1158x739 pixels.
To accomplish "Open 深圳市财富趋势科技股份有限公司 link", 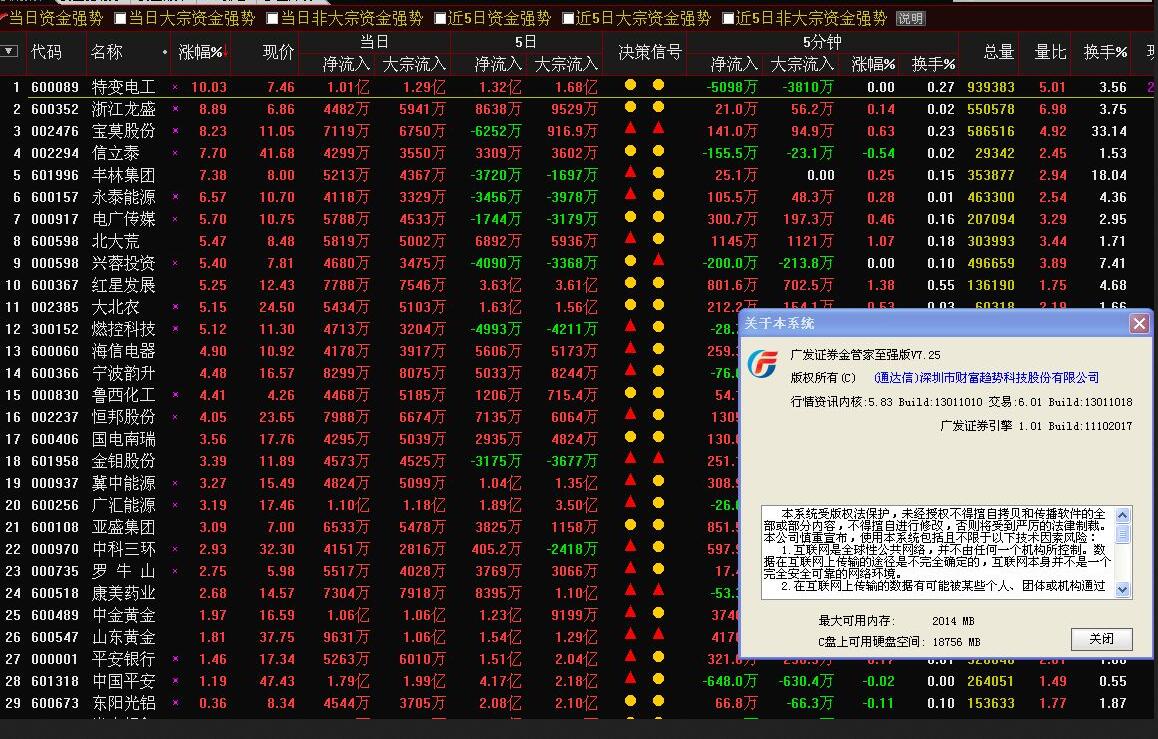I will click(x=986, y=377).
